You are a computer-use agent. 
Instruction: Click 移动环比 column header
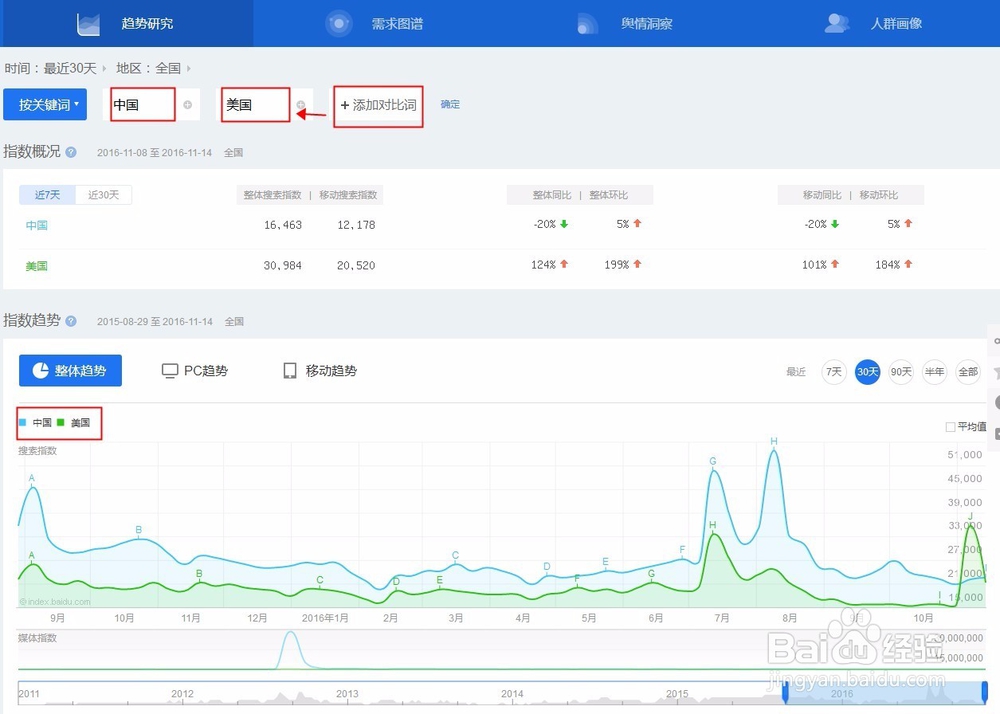(879, 195)
